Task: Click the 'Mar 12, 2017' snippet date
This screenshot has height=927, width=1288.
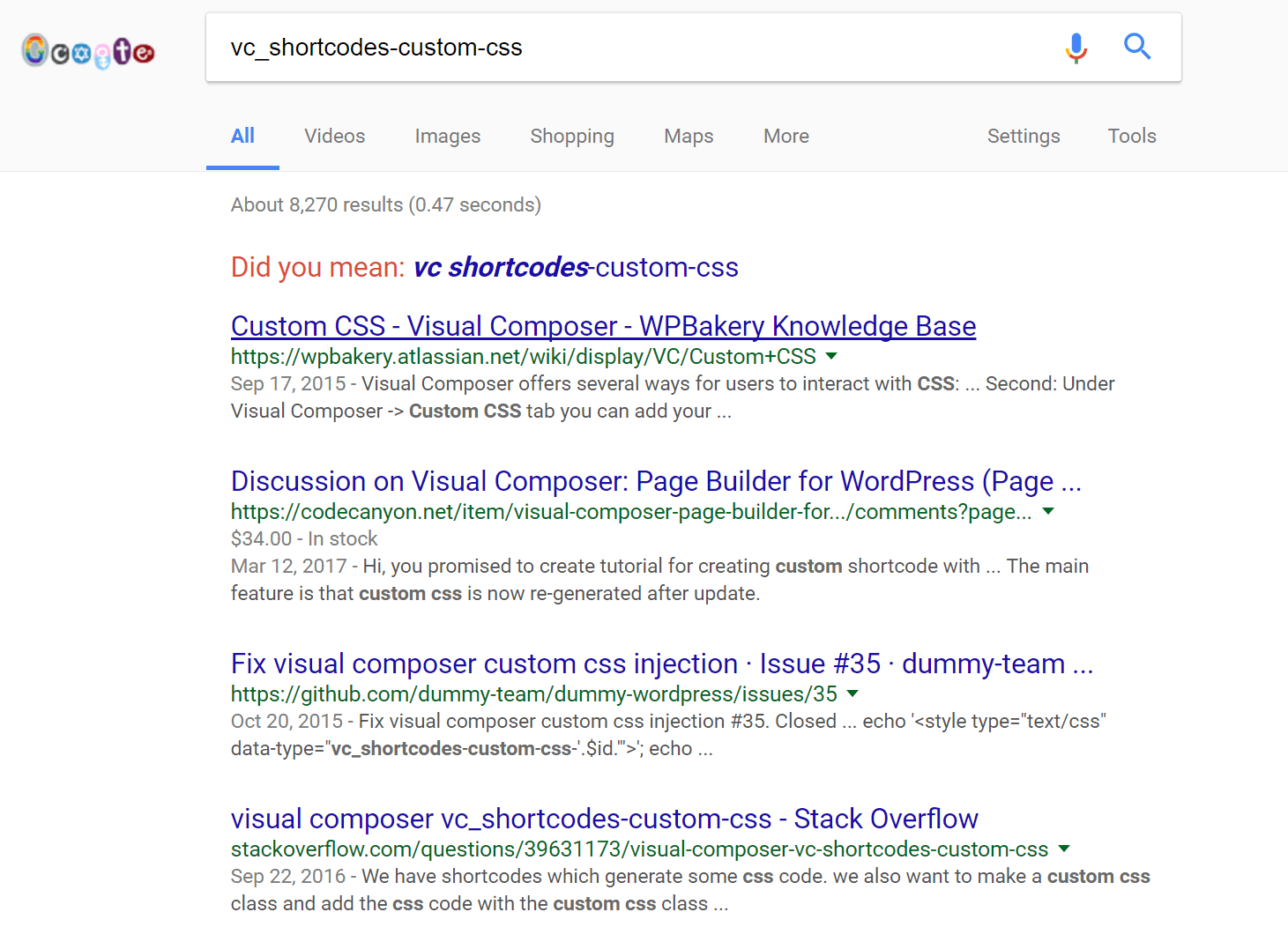Action: [x=289, y=567]
